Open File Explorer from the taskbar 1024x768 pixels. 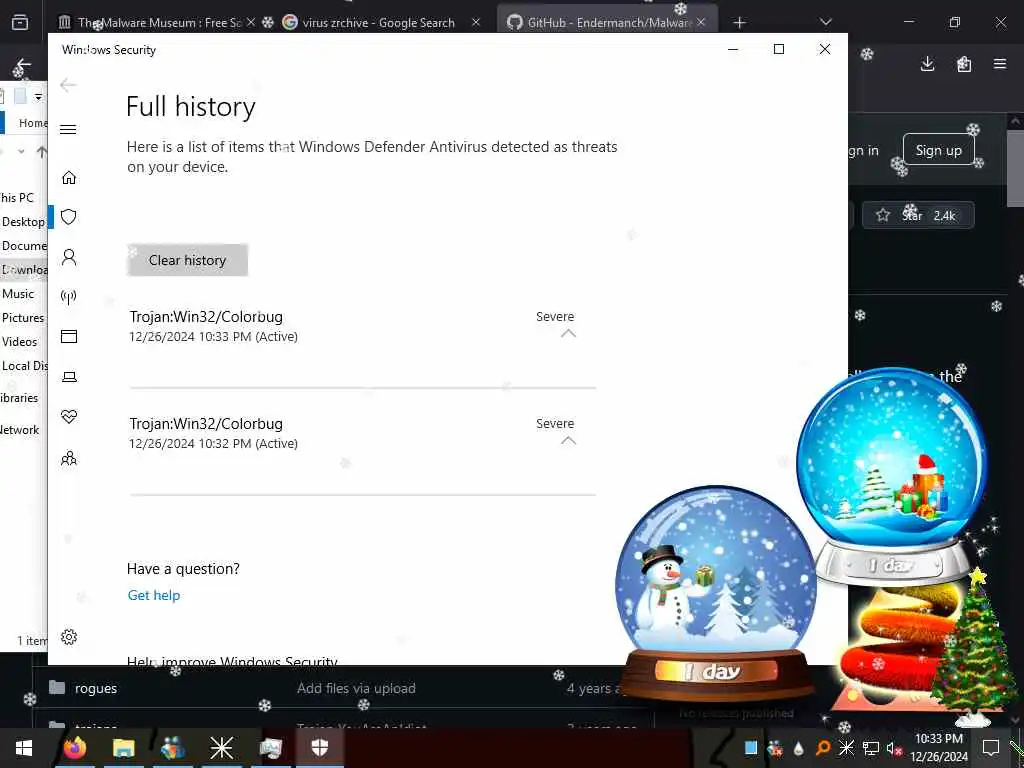123,748
